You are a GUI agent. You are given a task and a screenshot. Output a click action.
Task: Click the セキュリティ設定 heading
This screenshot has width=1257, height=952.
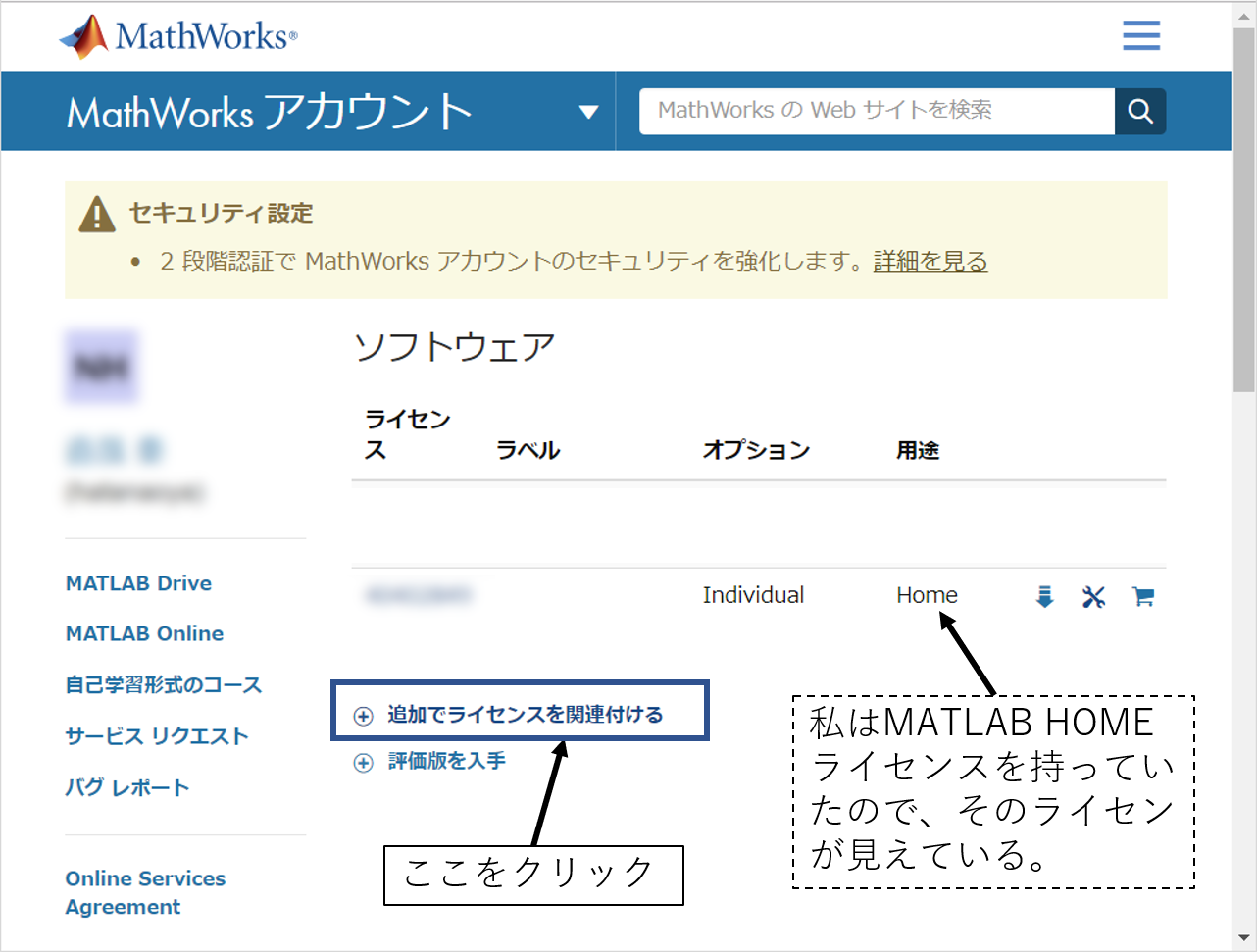coord(222,213)
